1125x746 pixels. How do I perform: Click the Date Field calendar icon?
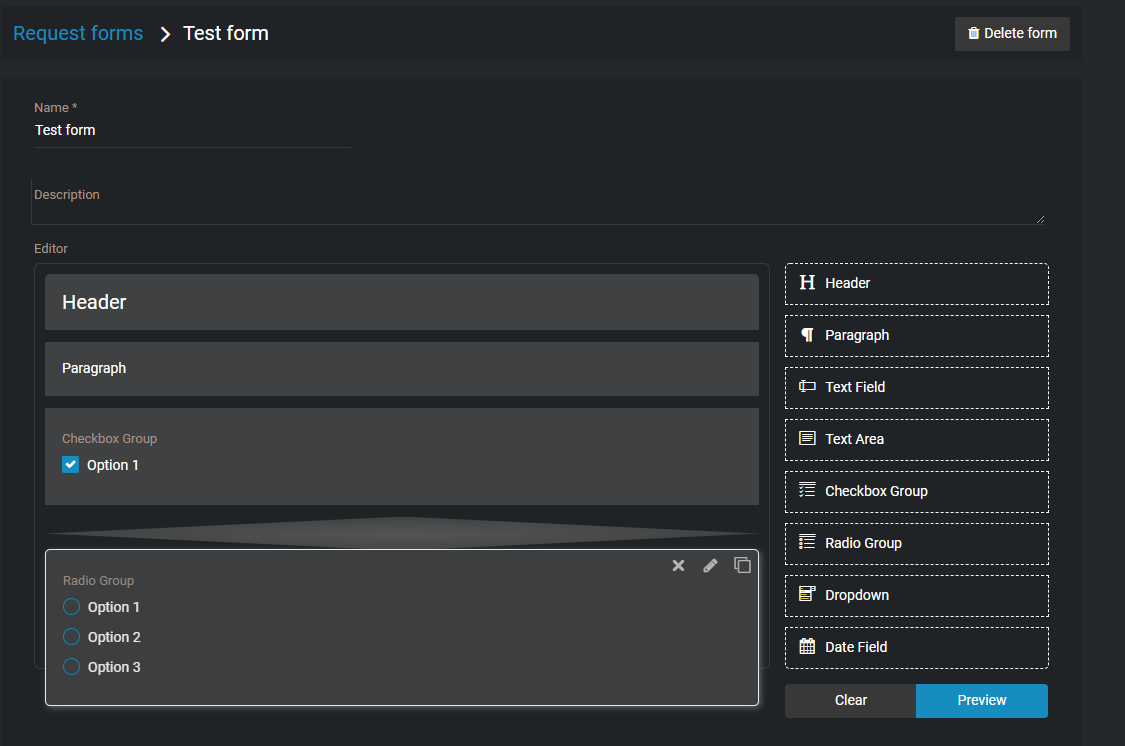click(807, 647)
